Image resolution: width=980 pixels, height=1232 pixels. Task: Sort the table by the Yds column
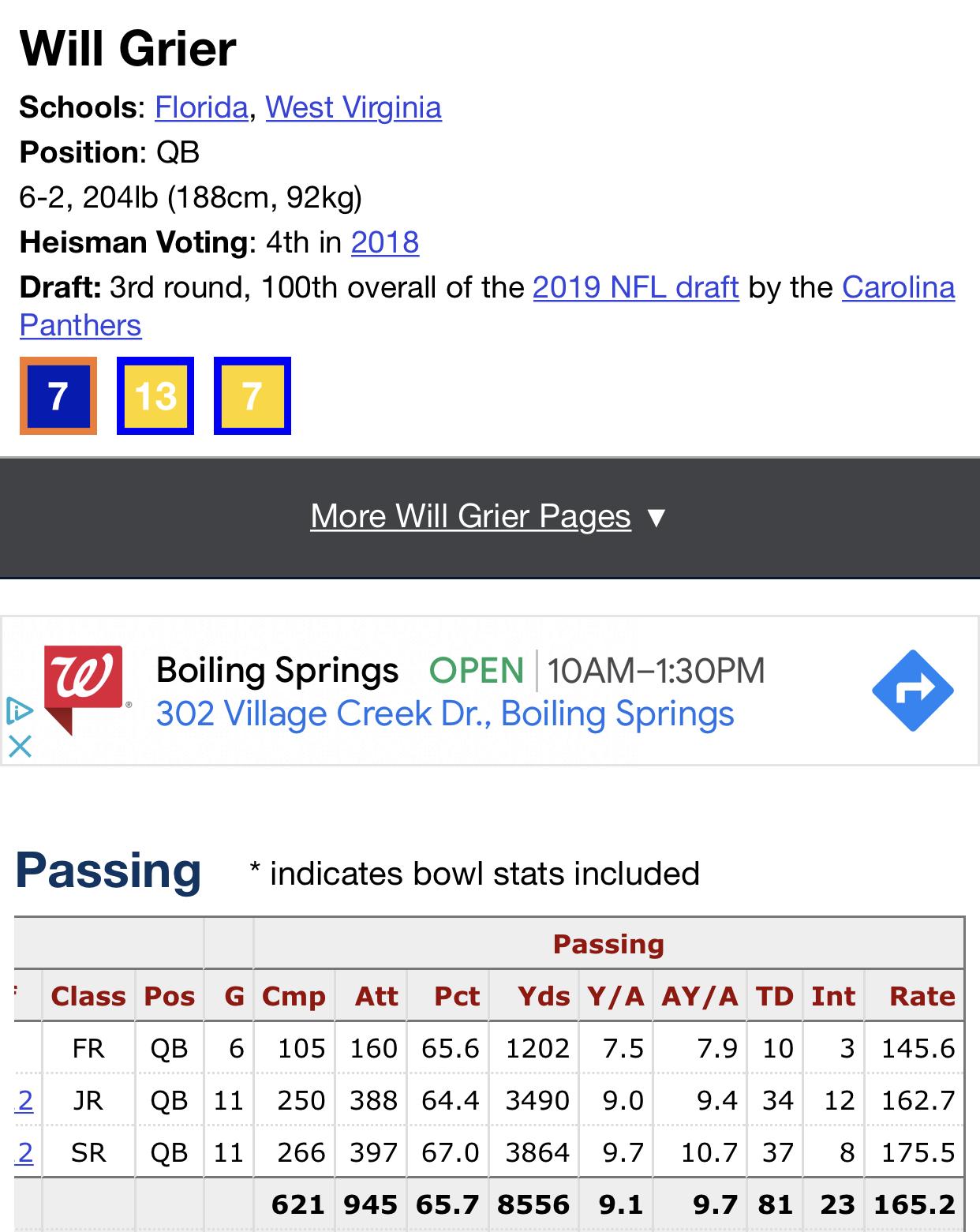tap(544, 996)
